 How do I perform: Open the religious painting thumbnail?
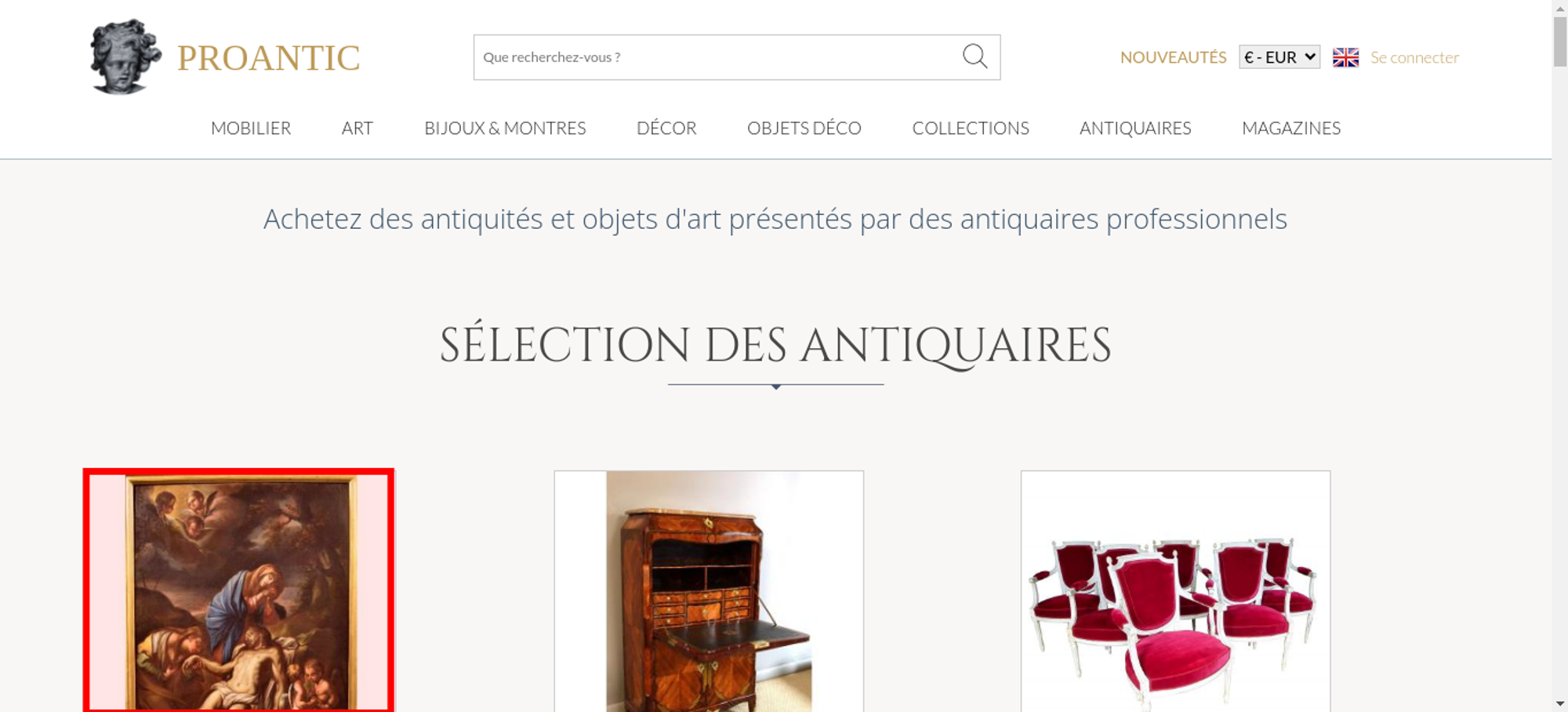coord(238,590)
